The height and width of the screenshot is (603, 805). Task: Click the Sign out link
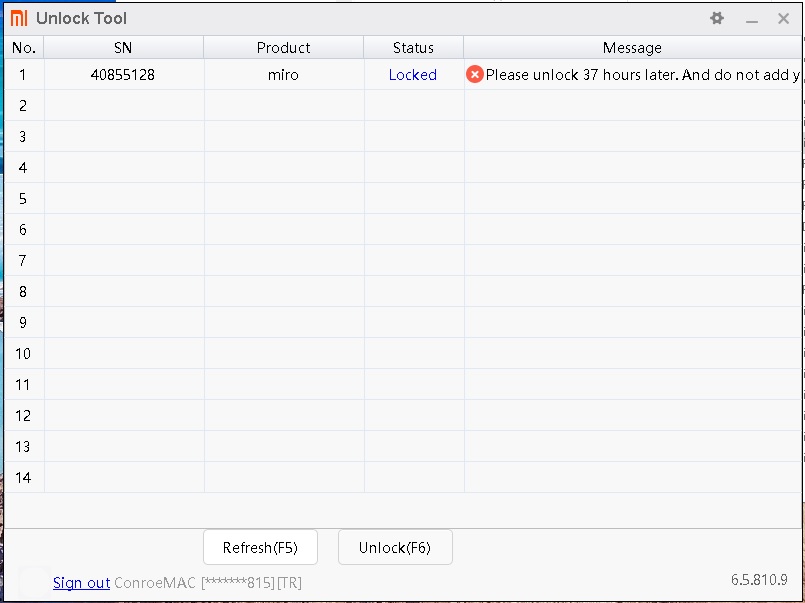(x=81, y=583)
